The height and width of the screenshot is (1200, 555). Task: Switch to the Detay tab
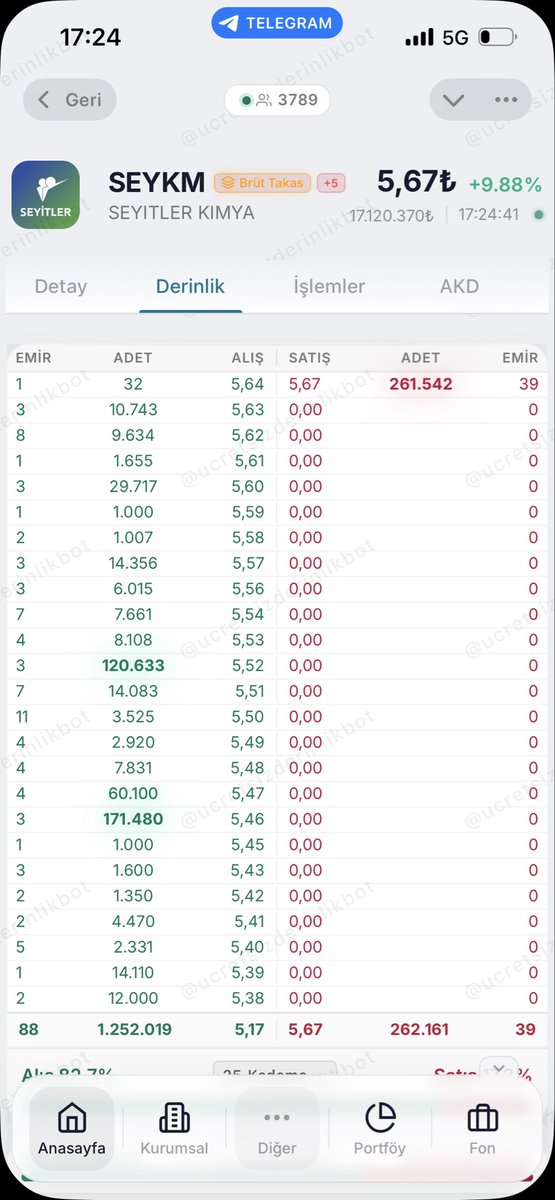tap(61, 287)
